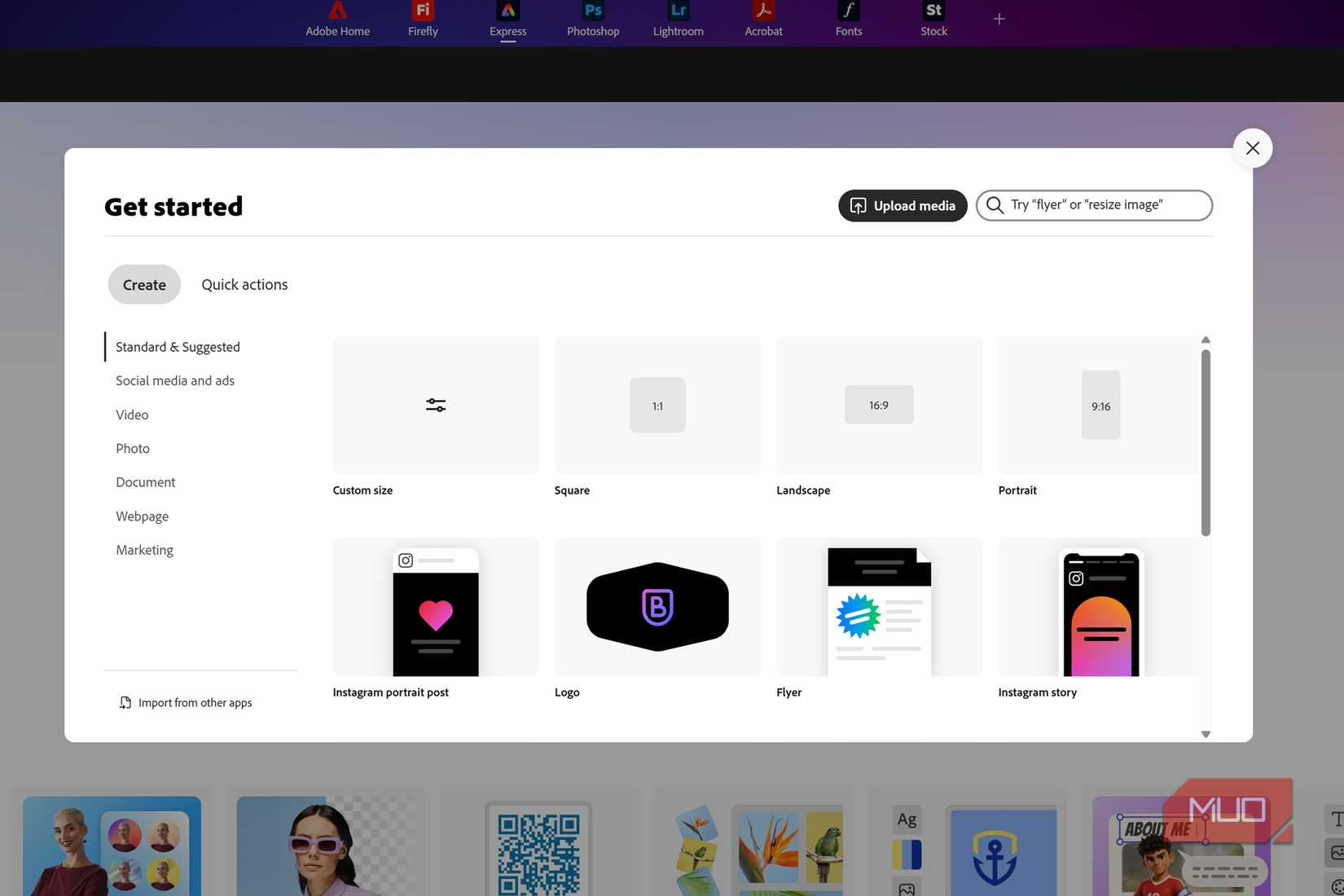Open QR code thumbnail behind dialog
Screen dimensions: 1344x896
point(538,848)
